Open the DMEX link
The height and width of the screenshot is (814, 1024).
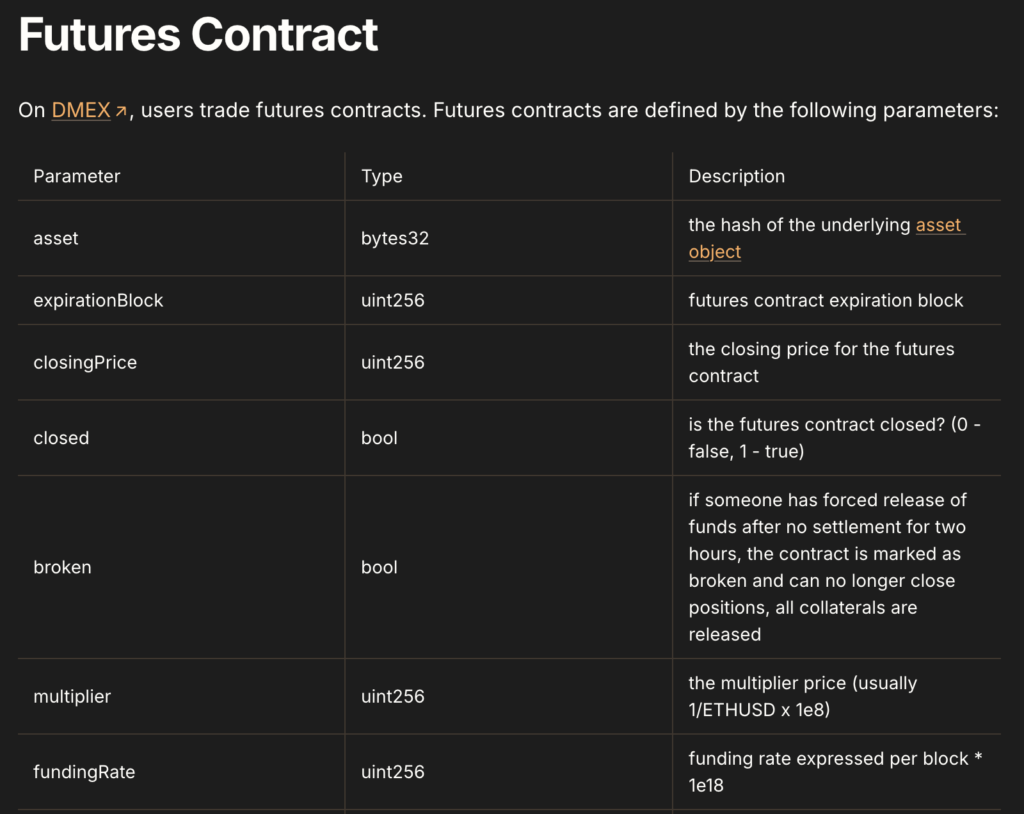pyautogui.click(x=81, y=110)
